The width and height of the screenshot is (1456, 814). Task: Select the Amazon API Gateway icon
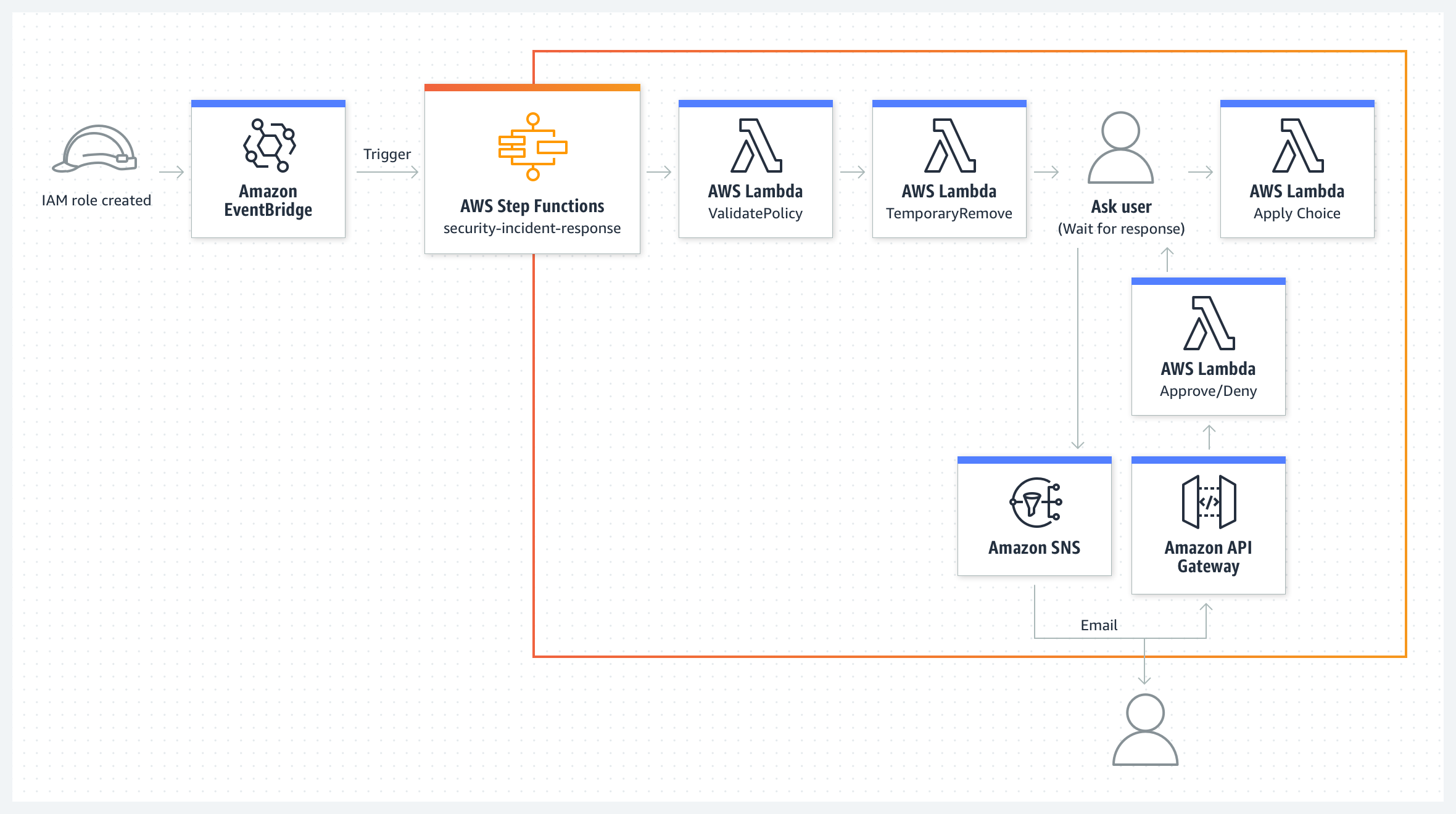(x=1209, y=502)
